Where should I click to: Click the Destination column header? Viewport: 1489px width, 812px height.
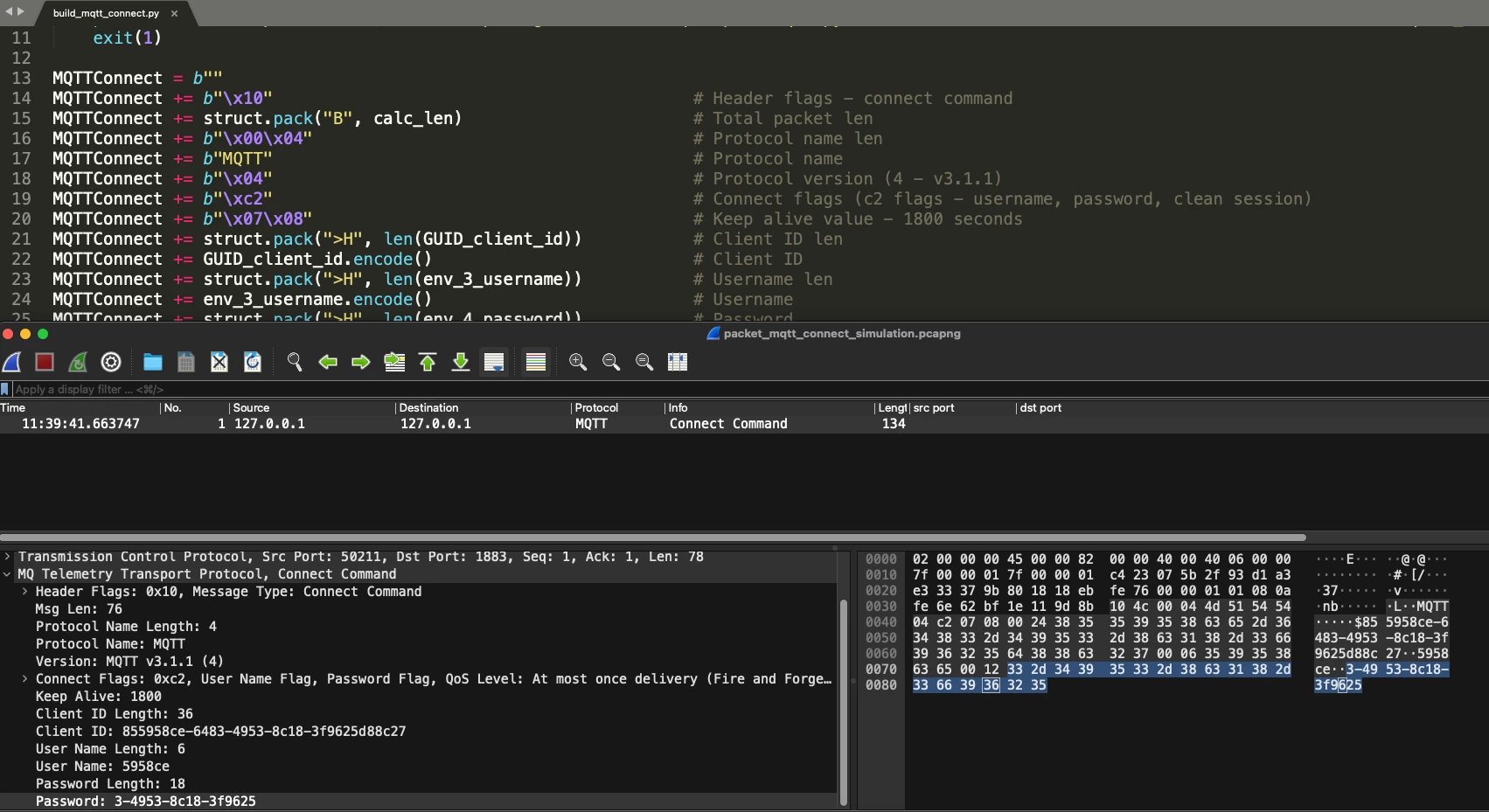[x=428, y=408]
